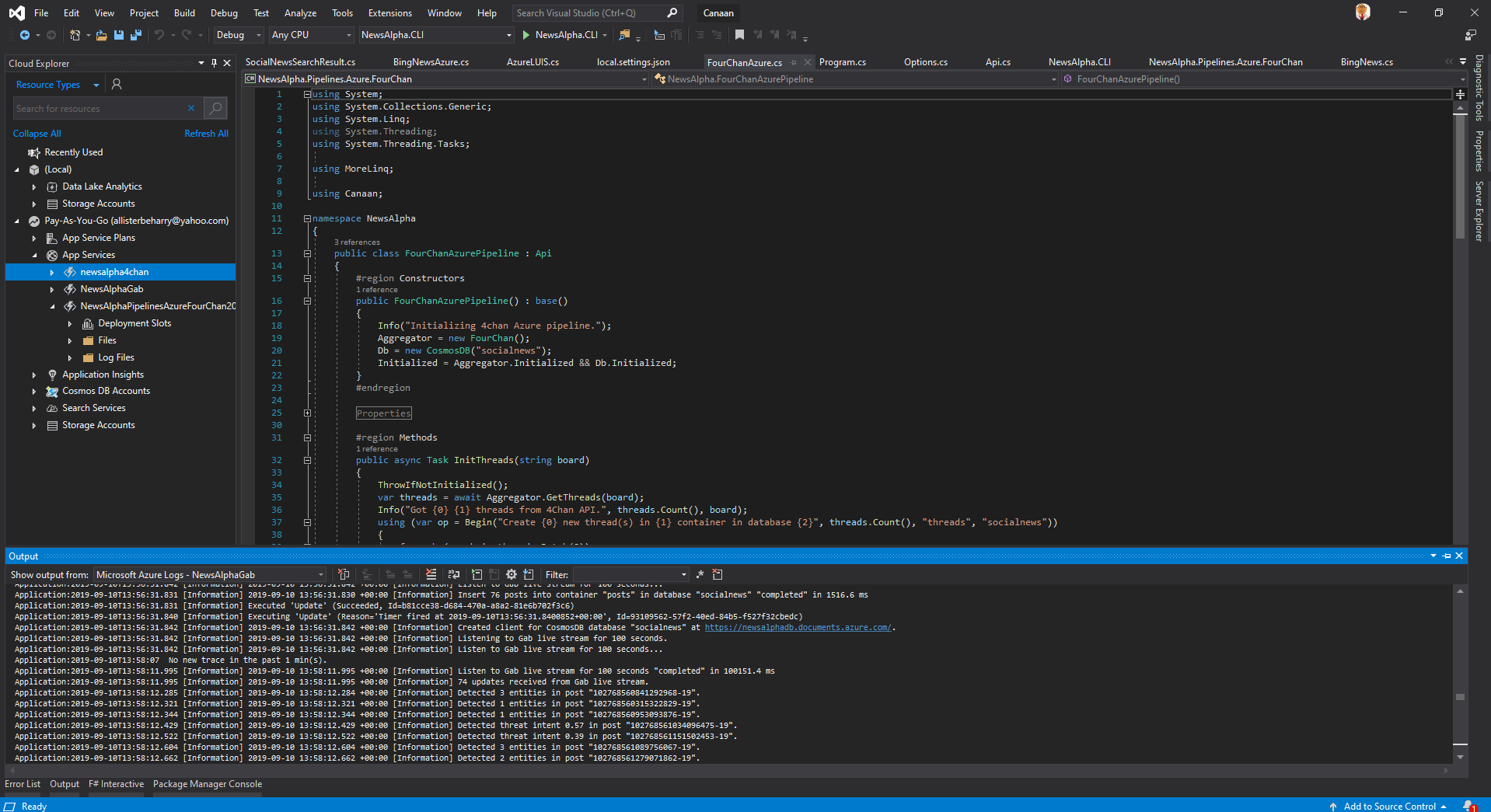Open the Show output from dropdown

pyautogui.click(x=210, y=575)
